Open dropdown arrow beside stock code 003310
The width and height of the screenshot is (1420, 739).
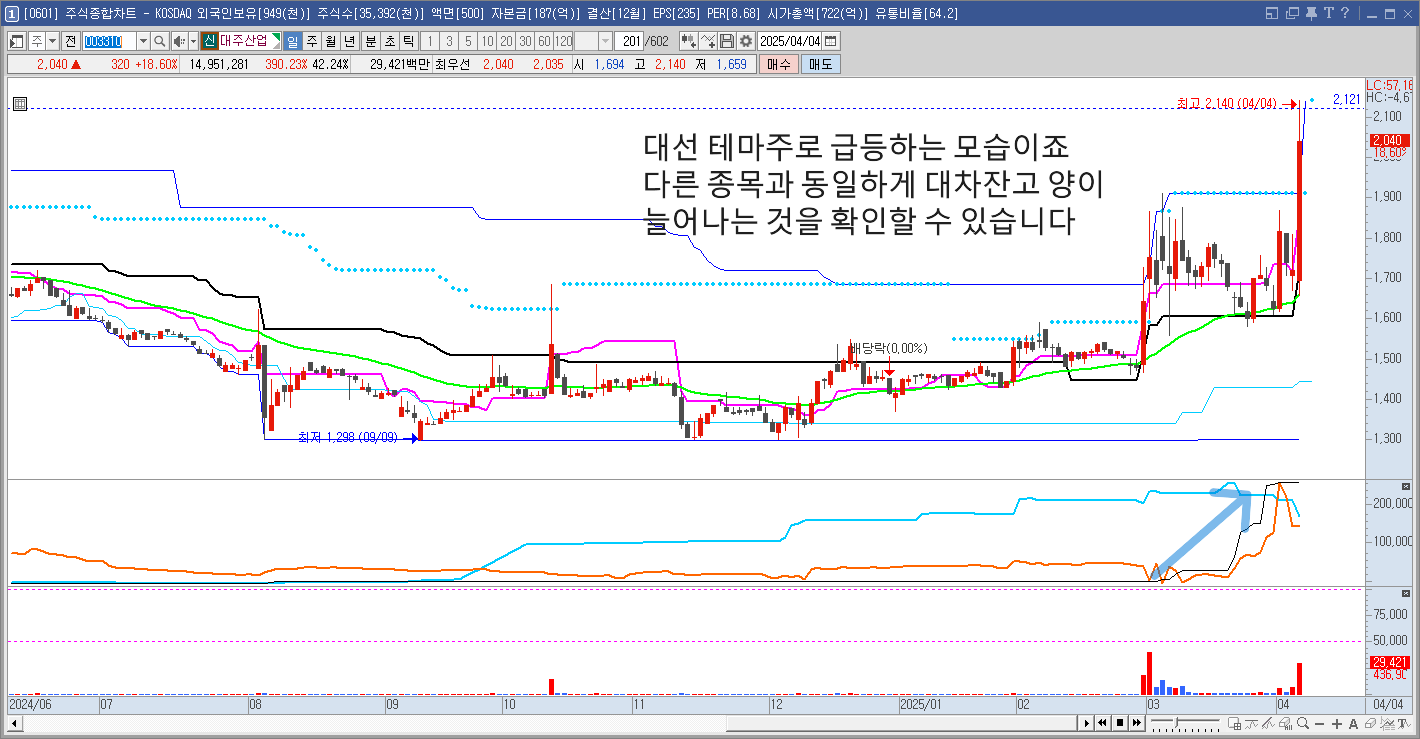click(143, 41)
